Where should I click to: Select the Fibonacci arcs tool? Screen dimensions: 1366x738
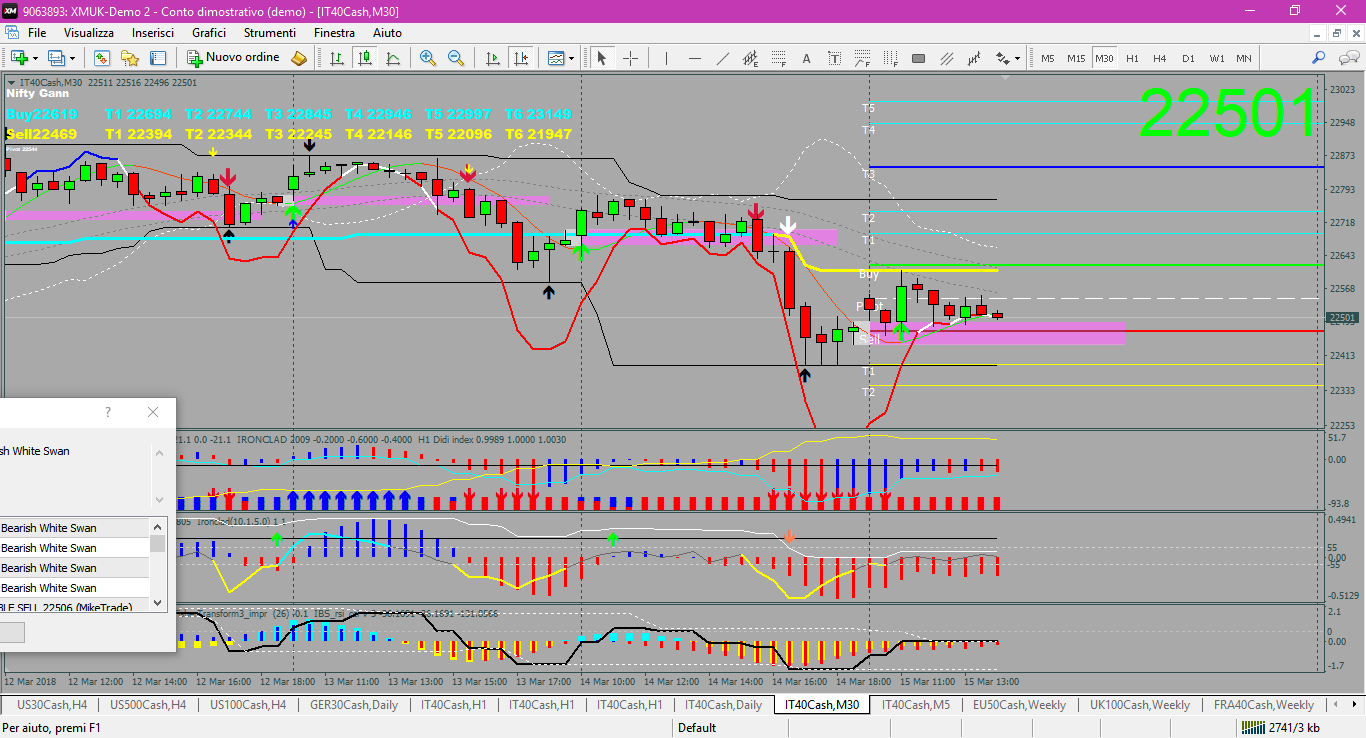tap(863, 58)
